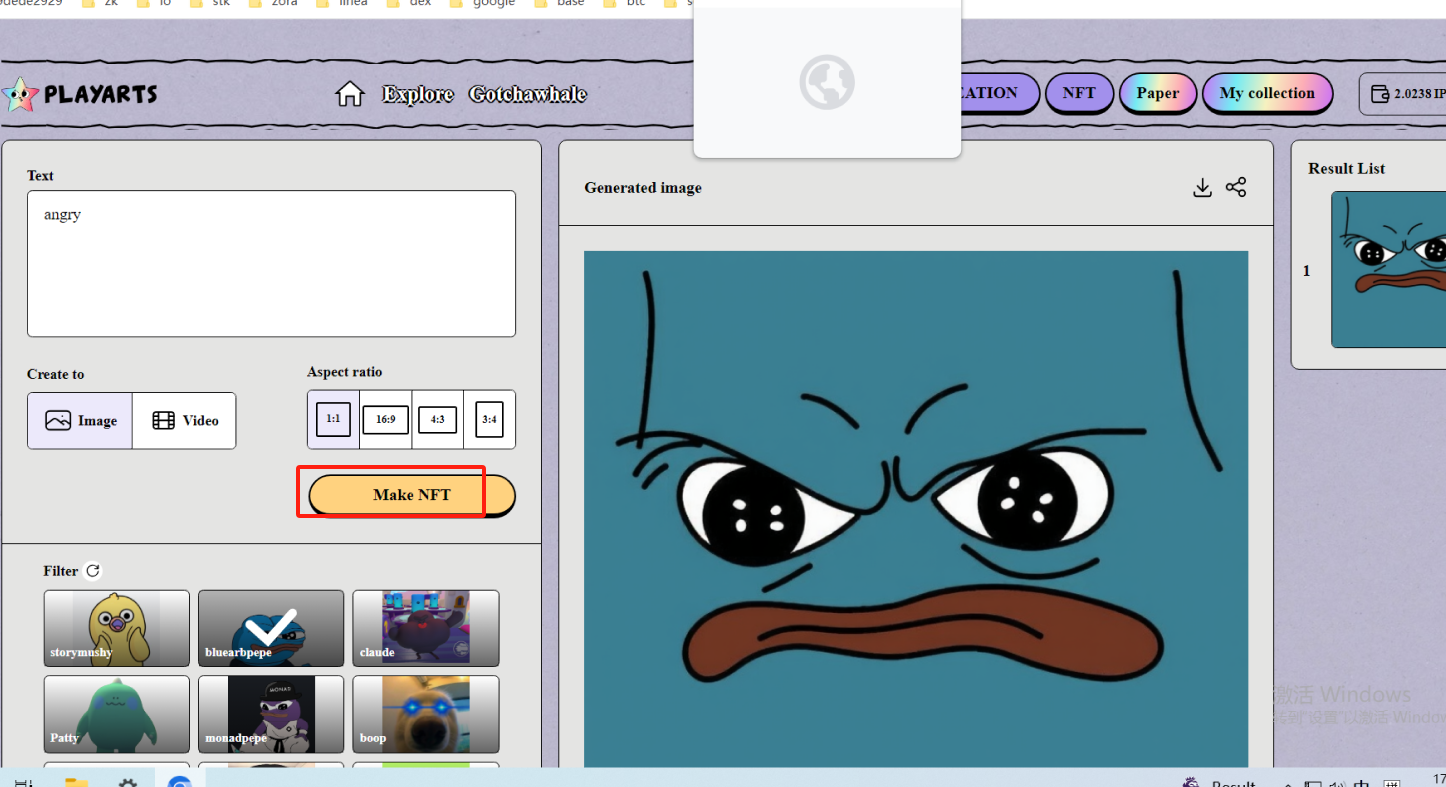
Task: Open the Paper tab
Action: [1157, 93]
